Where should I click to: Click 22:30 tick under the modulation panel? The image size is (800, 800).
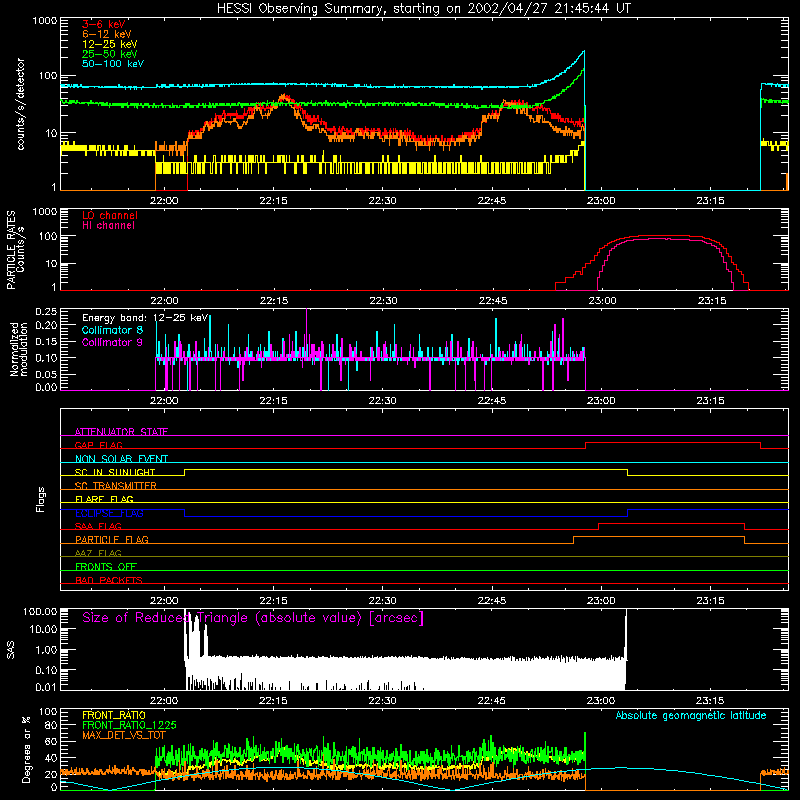383,401
